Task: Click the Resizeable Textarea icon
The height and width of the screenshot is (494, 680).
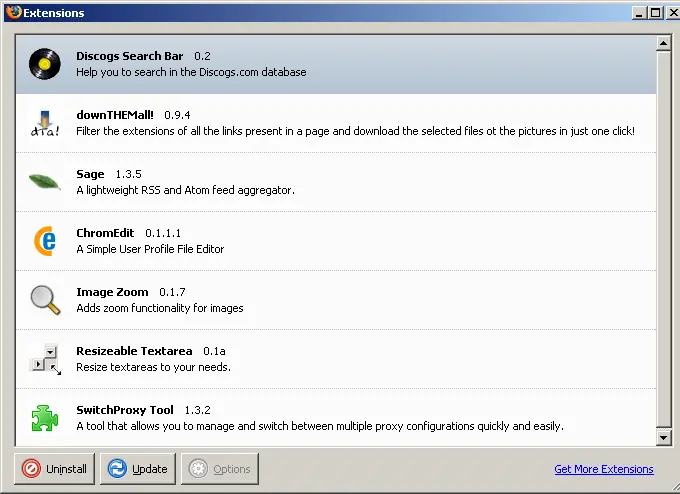Action: [x=45, y=359]
